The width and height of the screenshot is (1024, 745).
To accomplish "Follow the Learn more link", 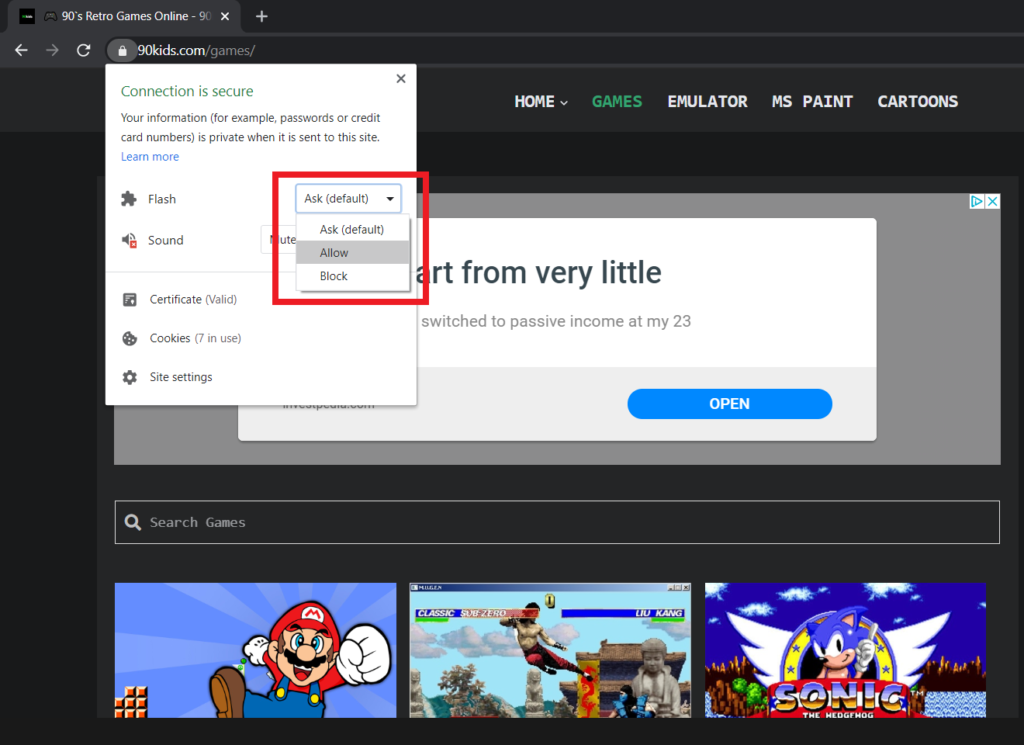I will coord(150,157).
